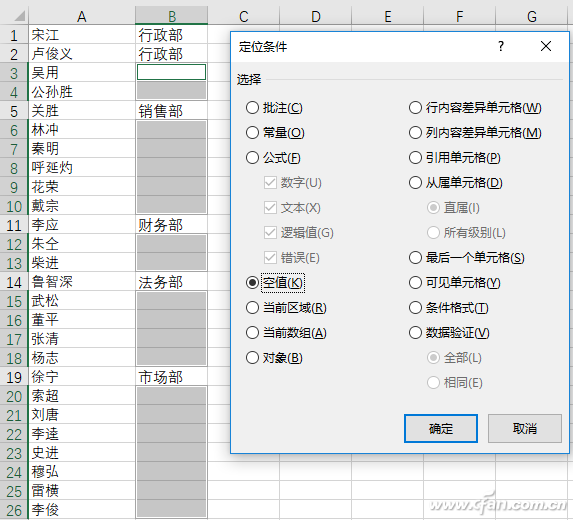Viewport: 573px width, 521px height.
Task: Click the 行政部 cell in row 2
Action: point(171,54)
